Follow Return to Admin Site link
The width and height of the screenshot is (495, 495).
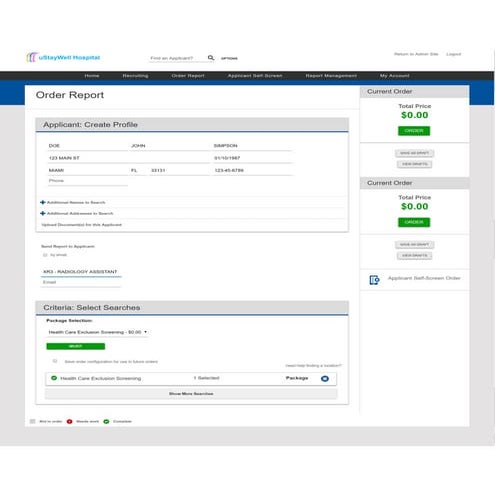coord(416,54)
